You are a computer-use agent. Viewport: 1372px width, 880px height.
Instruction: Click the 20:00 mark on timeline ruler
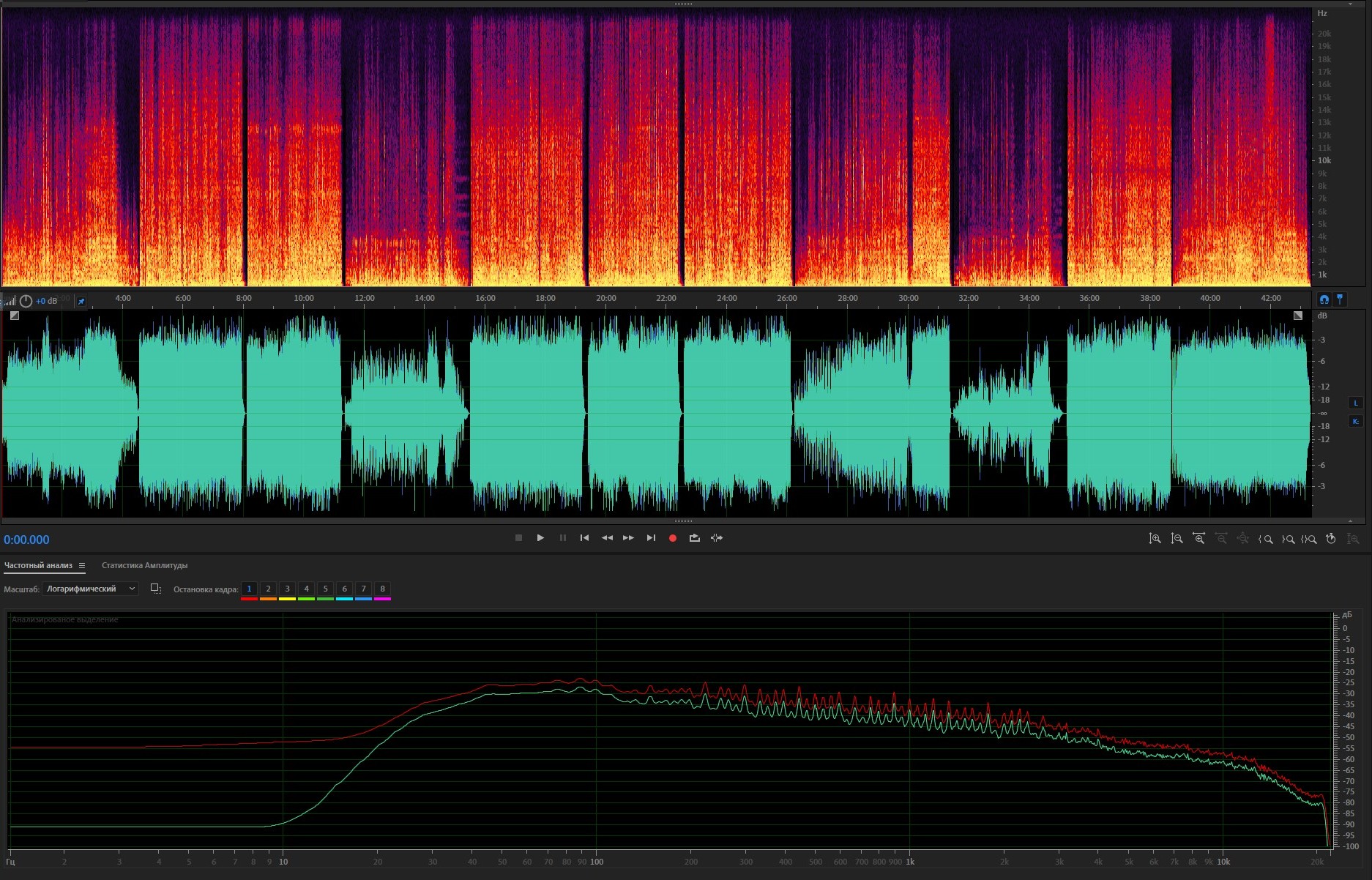click(x=605, y=299)
